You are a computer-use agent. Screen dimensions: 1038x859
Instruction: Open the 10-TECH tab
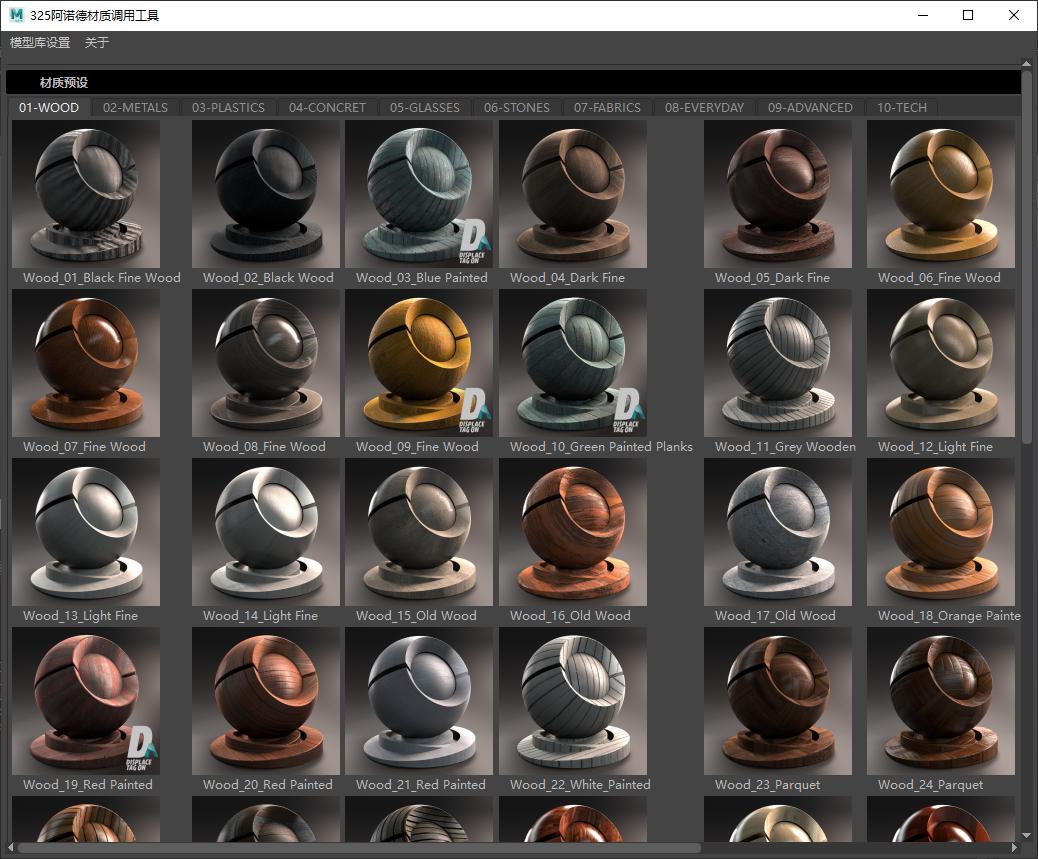coord(901,107)
